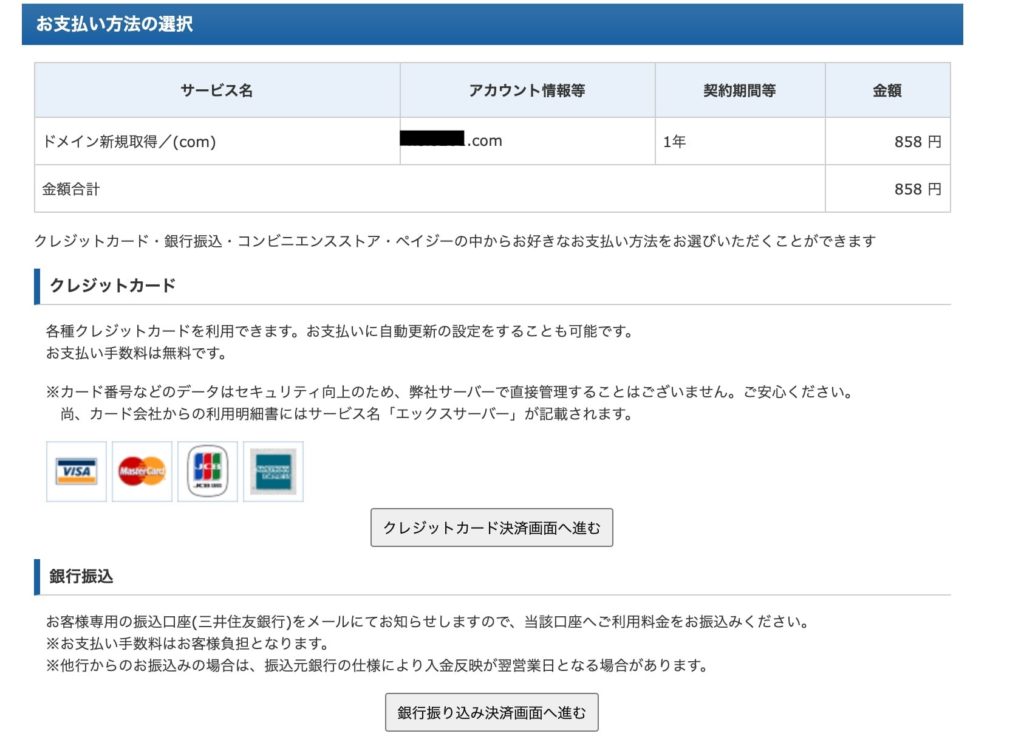Click the 金額 column header
Image resolution: width=1024 pixels, height=739 pixels.
tap(887, 90)
